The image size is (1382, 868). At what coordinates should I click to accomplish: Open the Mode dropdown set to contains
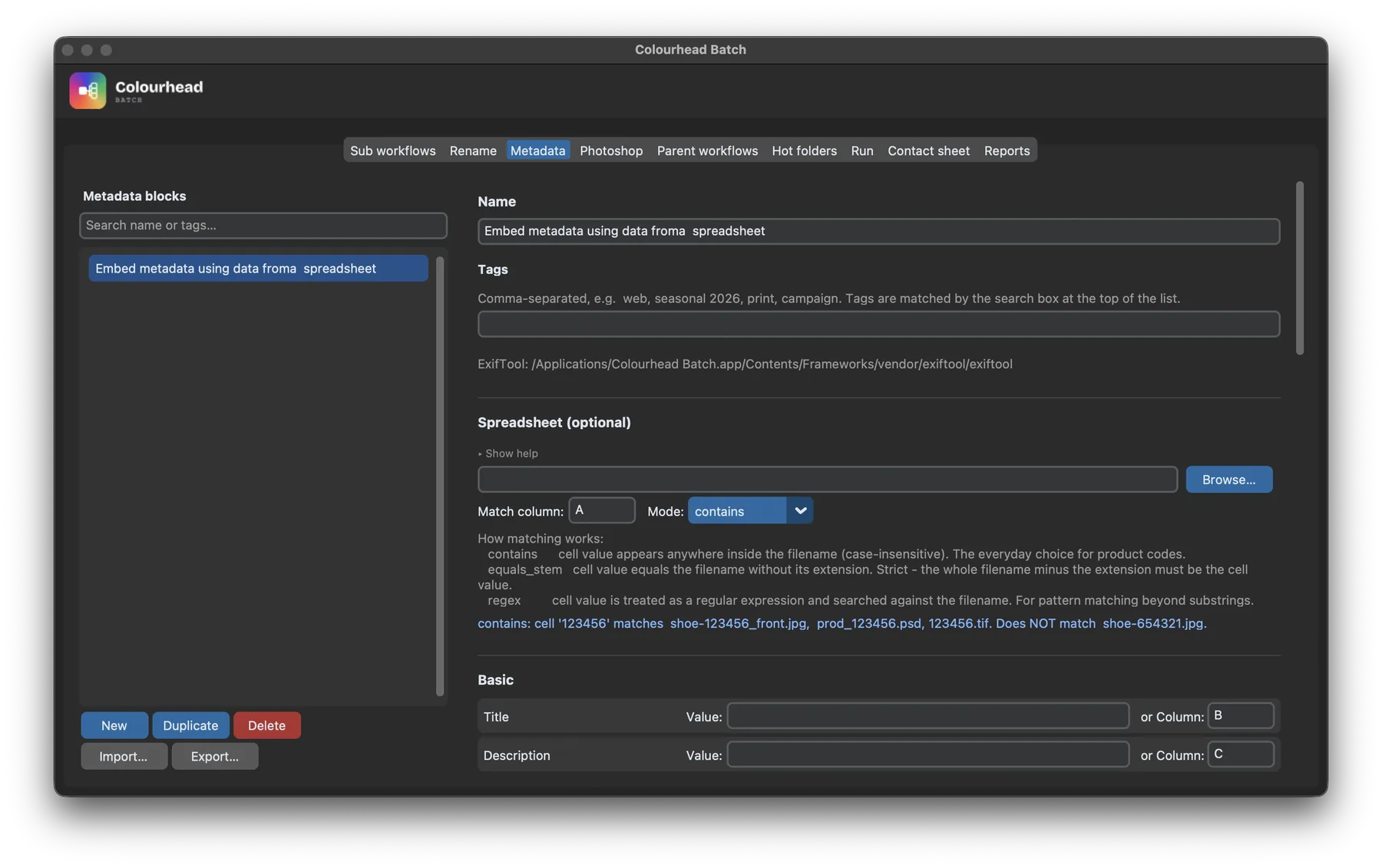[750, 510]
